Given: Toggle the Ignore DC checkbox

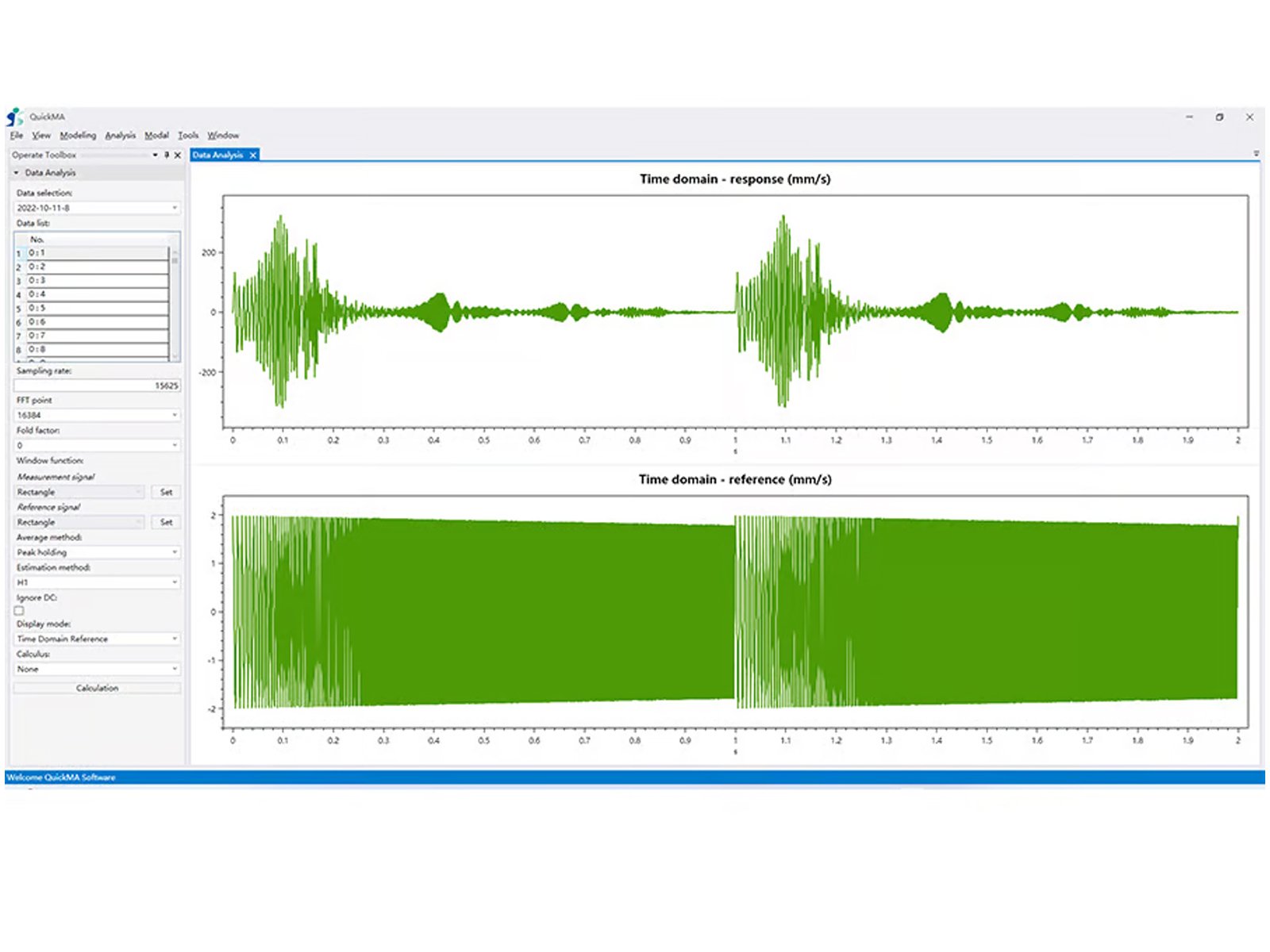Looking at the screenshot, I should [x=19, y=611].
